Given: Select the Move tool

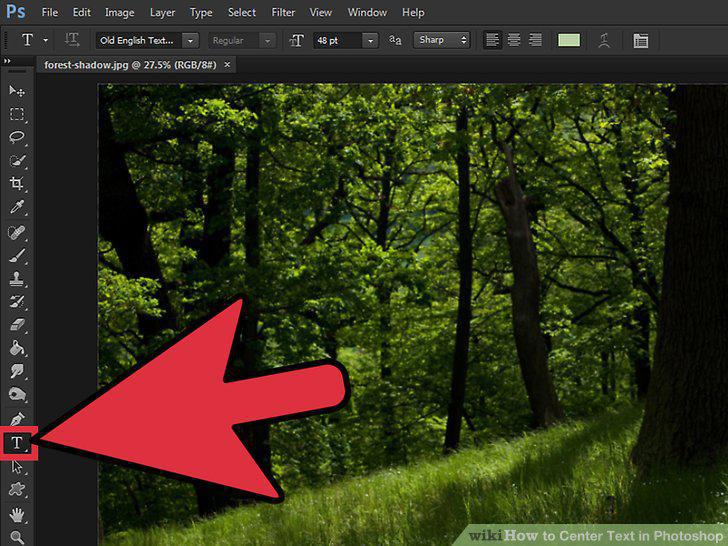Looking at the screenshot, I should 17,91.
